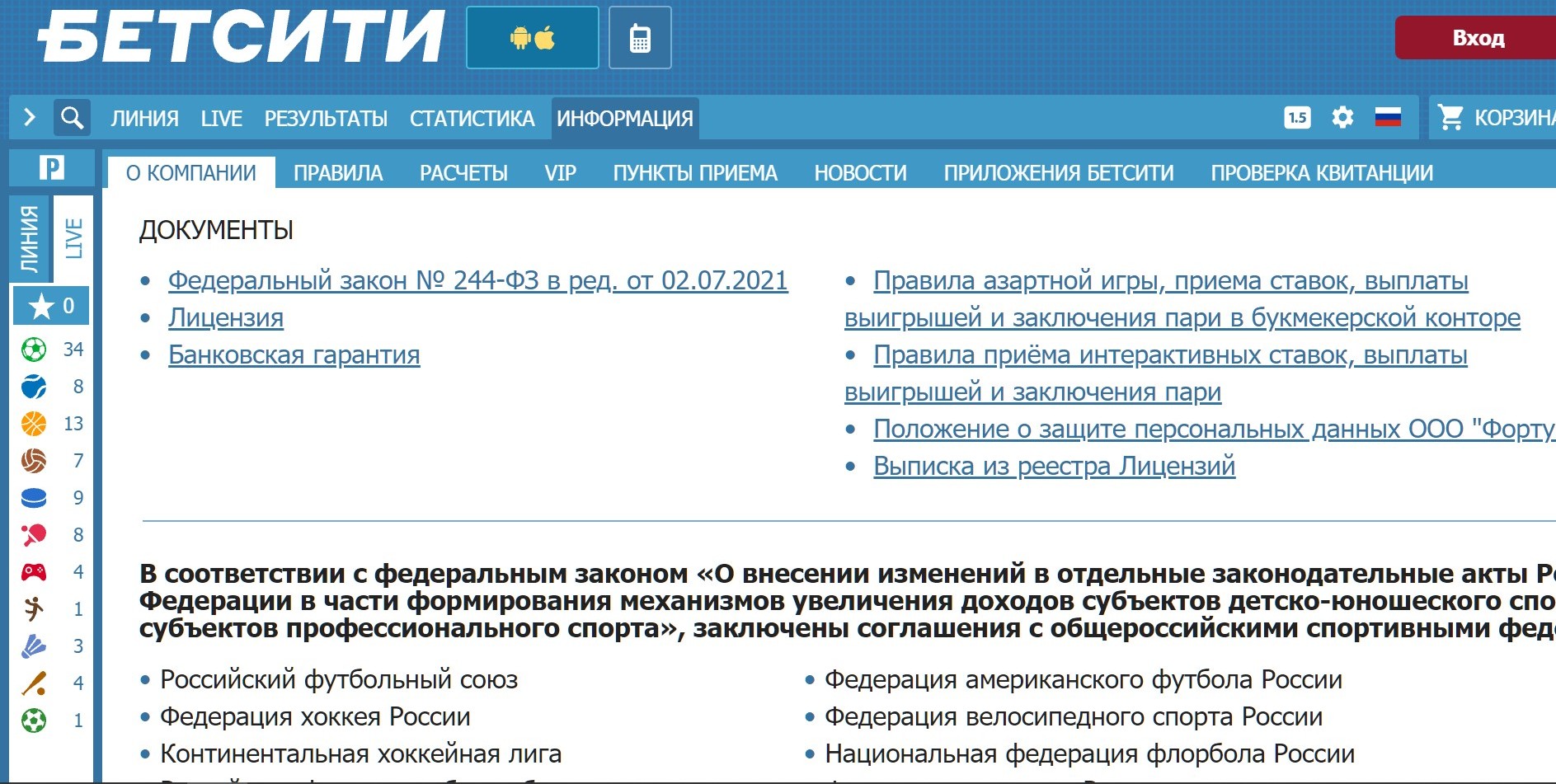Click the count 9 next to hockey puck

coord(78,498)
